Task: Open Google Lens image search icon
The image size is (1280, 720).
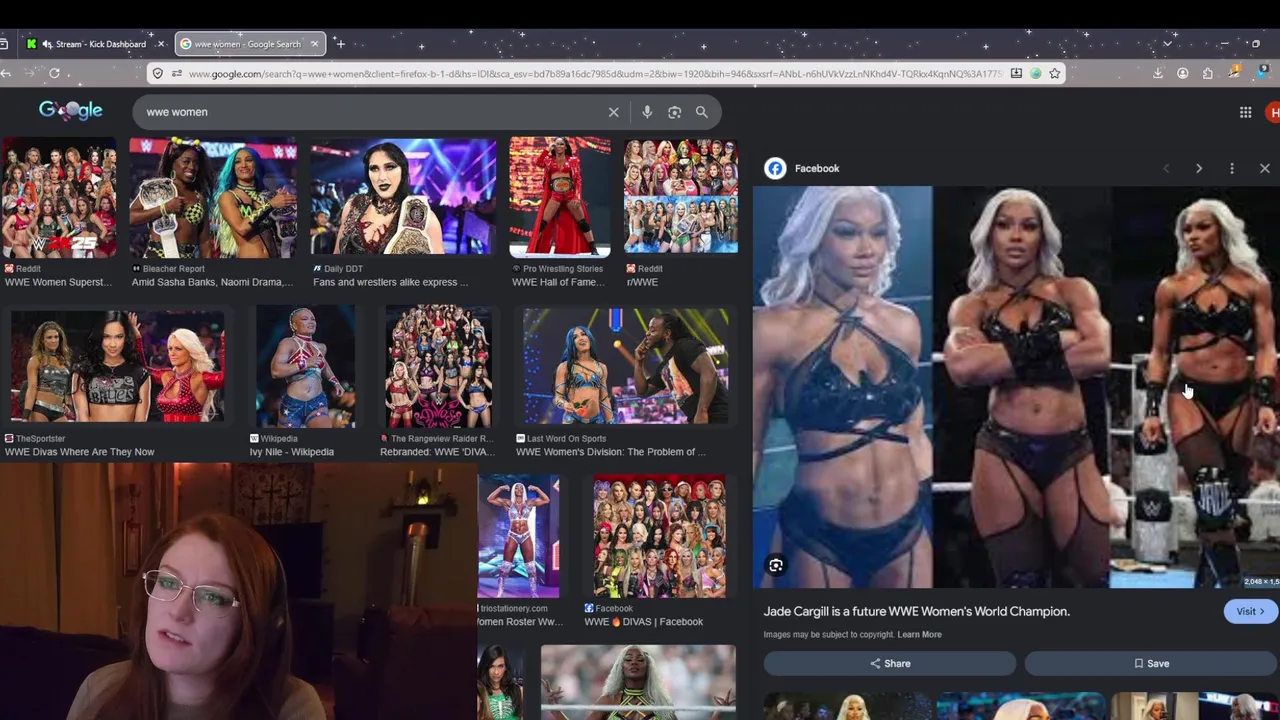Action: point(674,112)
